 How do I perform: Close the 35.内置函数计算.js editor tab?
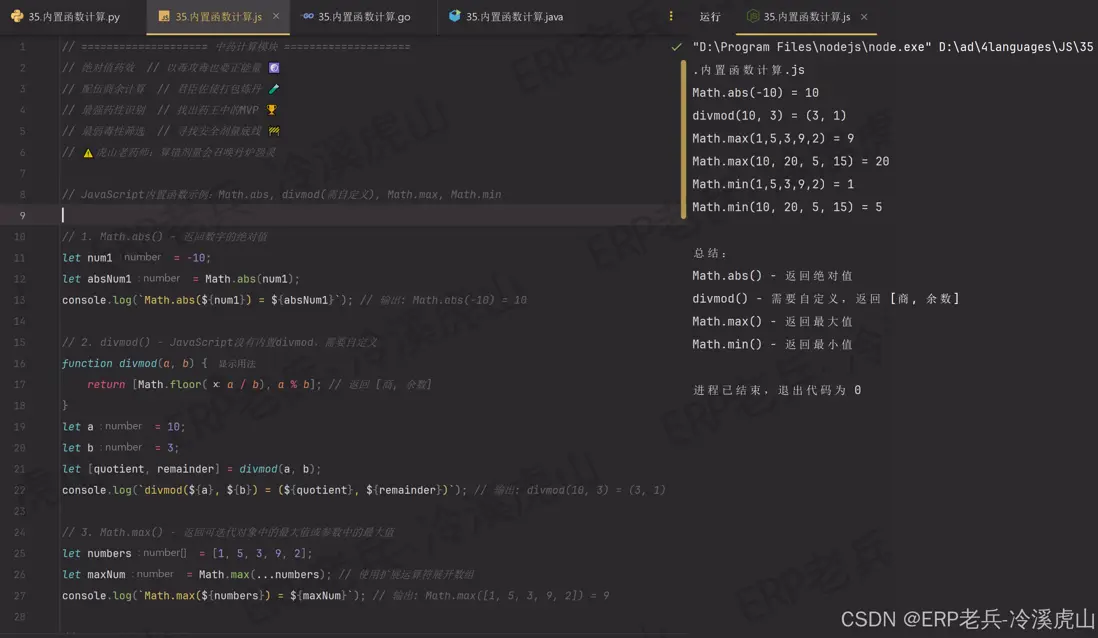point(276,16)
